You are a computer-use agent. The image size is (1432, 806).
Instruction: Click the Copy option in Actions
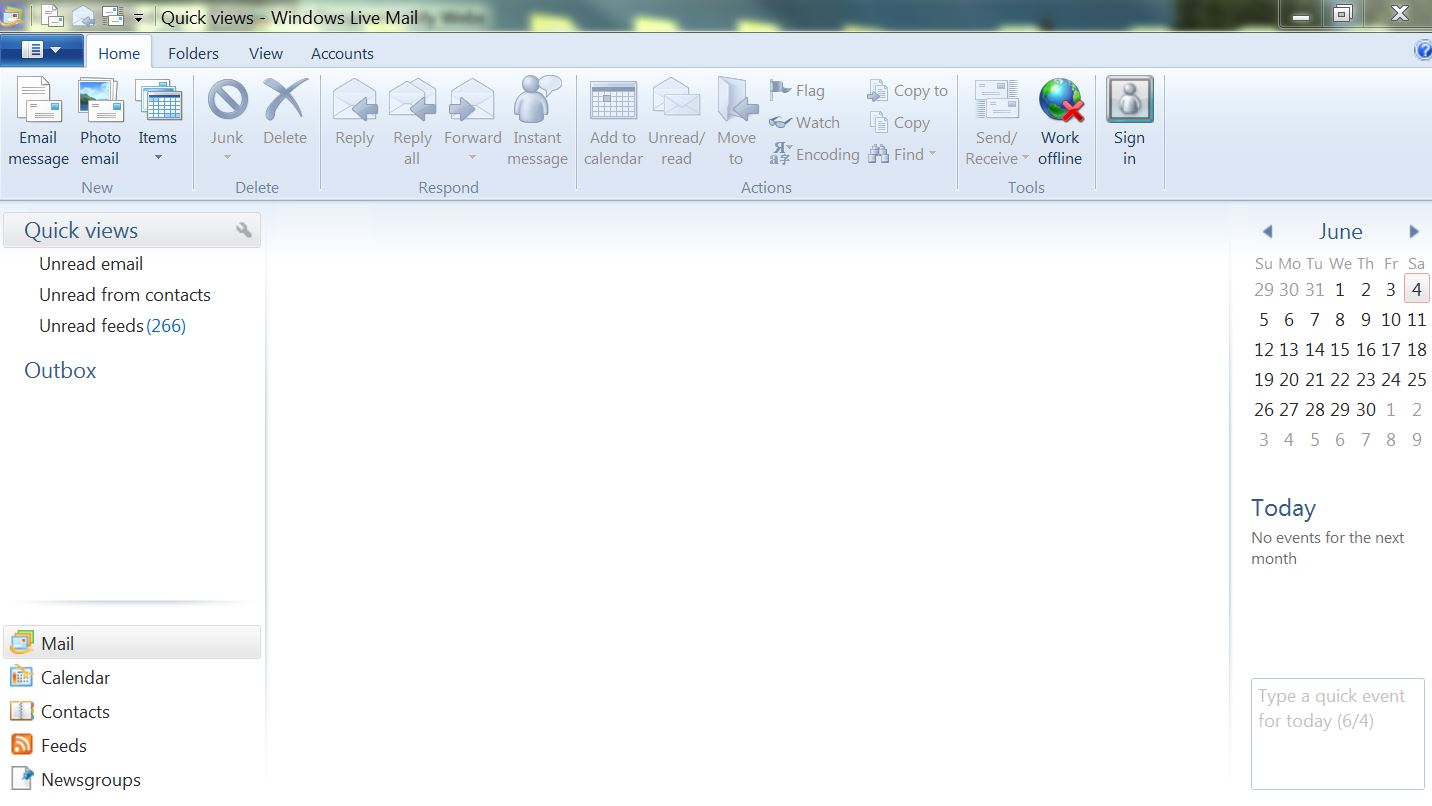tap(899, 122)
